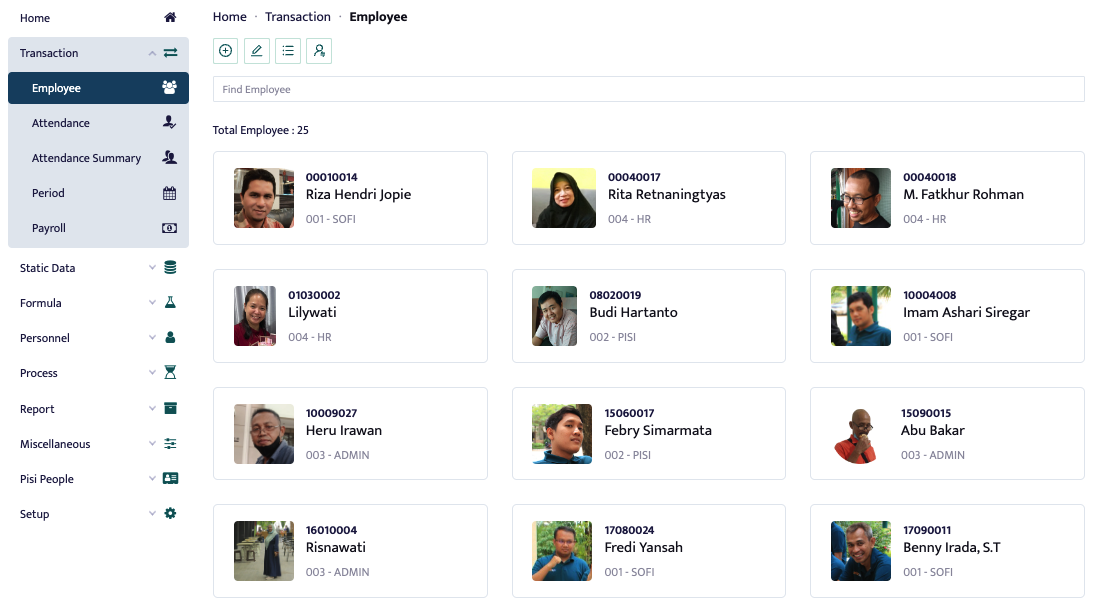Open the employee list view icon

tap(288, 50)
